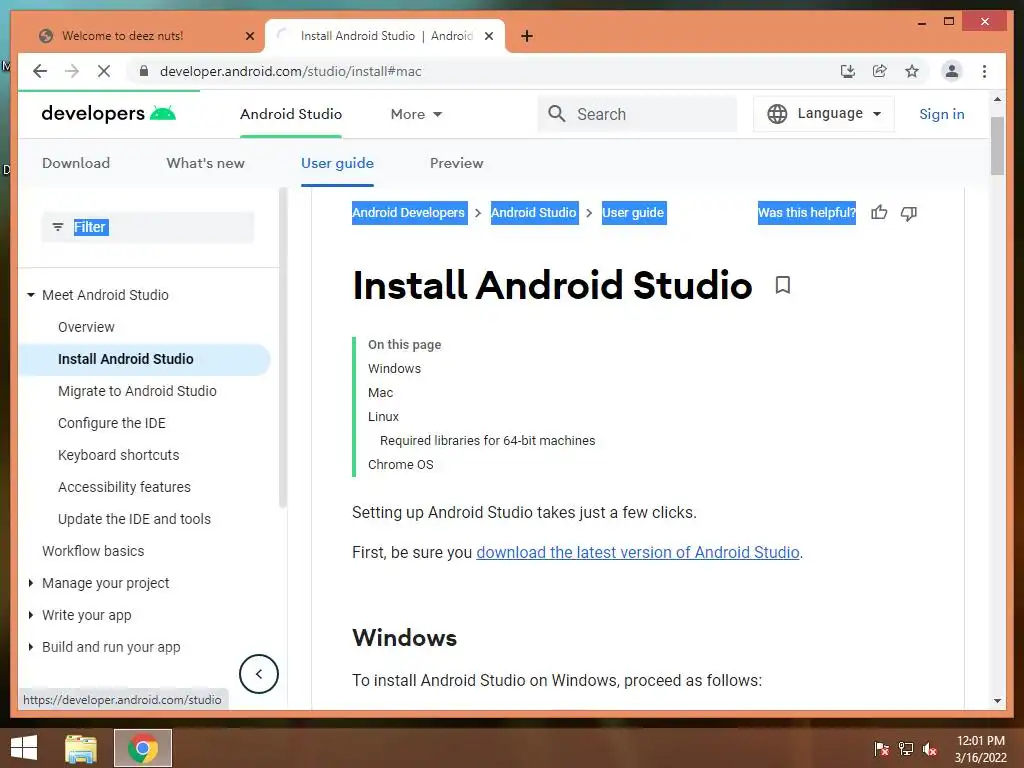
Task: Open the Chrome profile avatar
Action: 952,71
